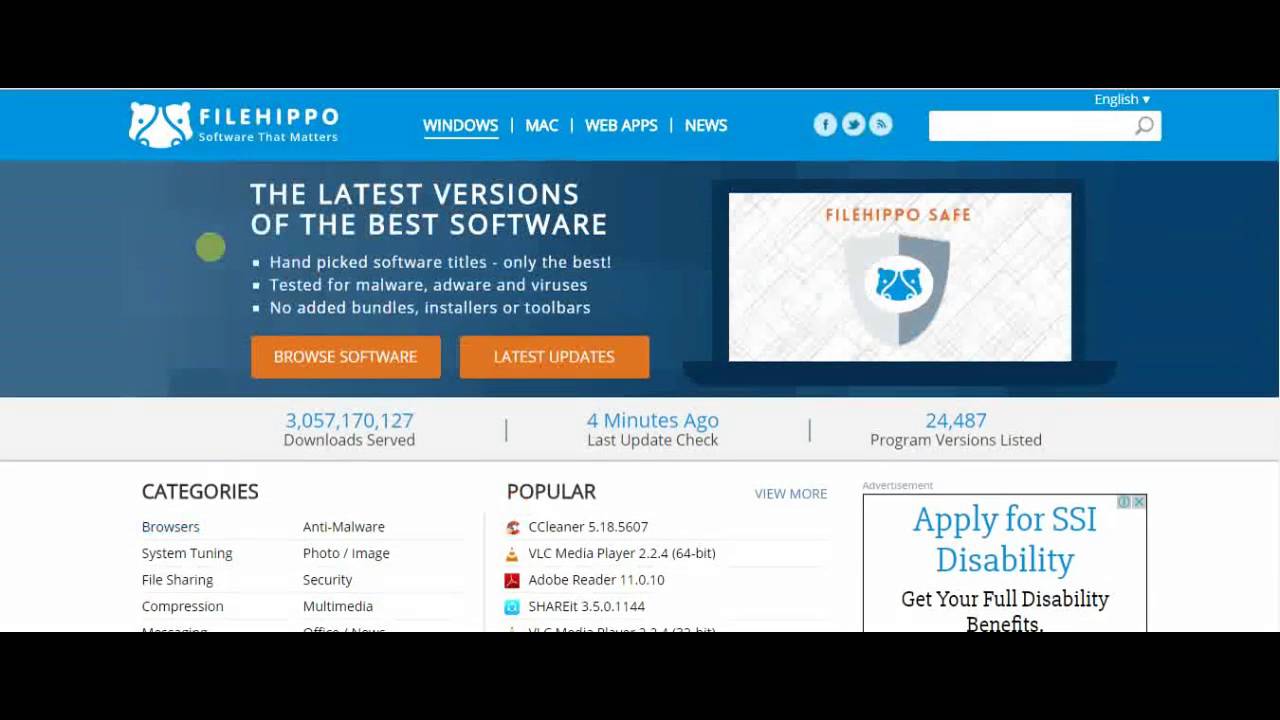Open the NEWS section
1280x720 pixels.
(706, 125)
